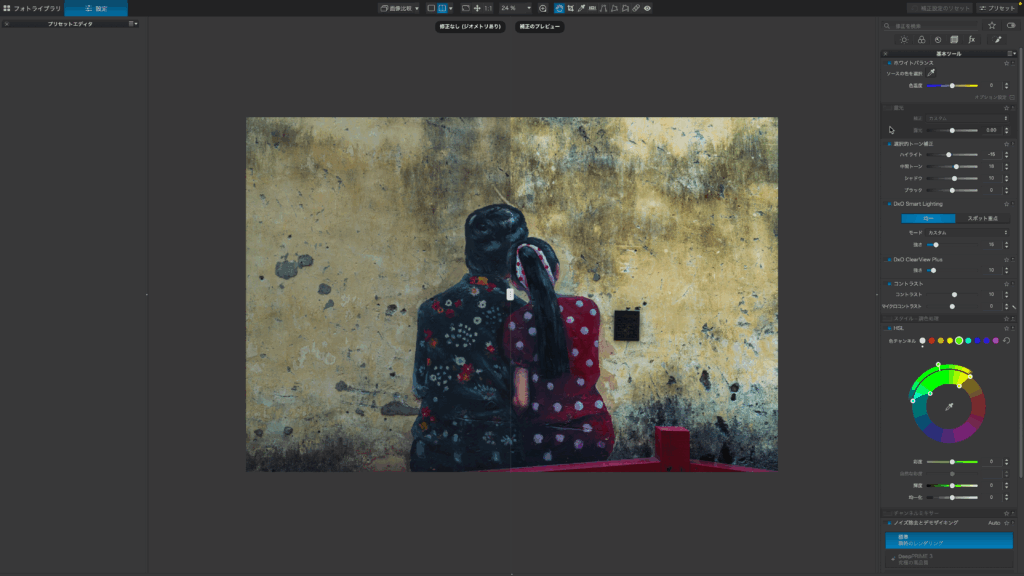Screen dimensions: 1024x576
Task: Close the Basic Tools palette
Action: coord(886,54)
